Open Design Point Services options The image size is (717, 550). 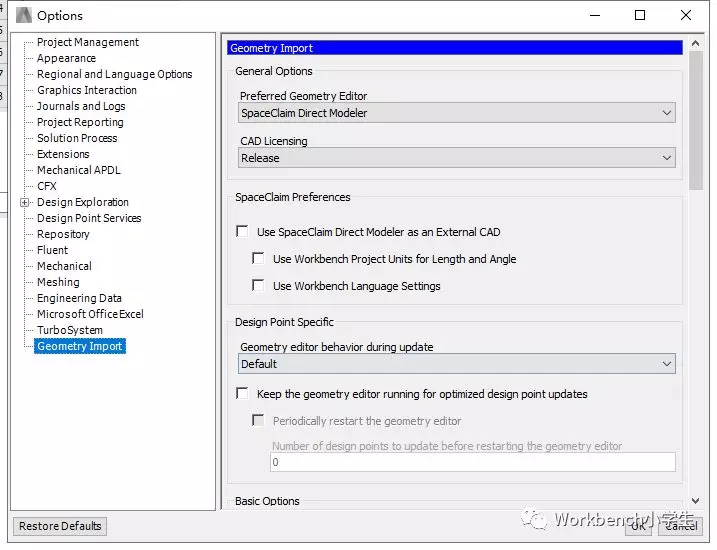(x=89, y=218)
